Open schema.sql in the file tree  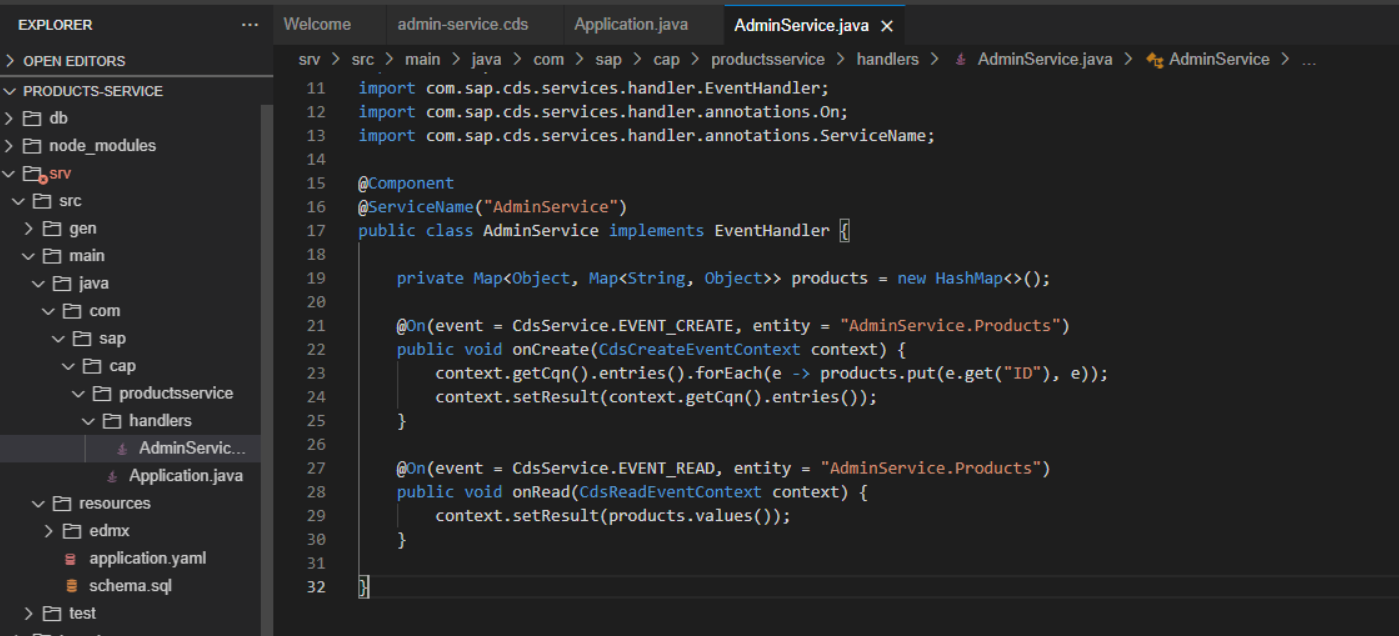tap(130, 586)
